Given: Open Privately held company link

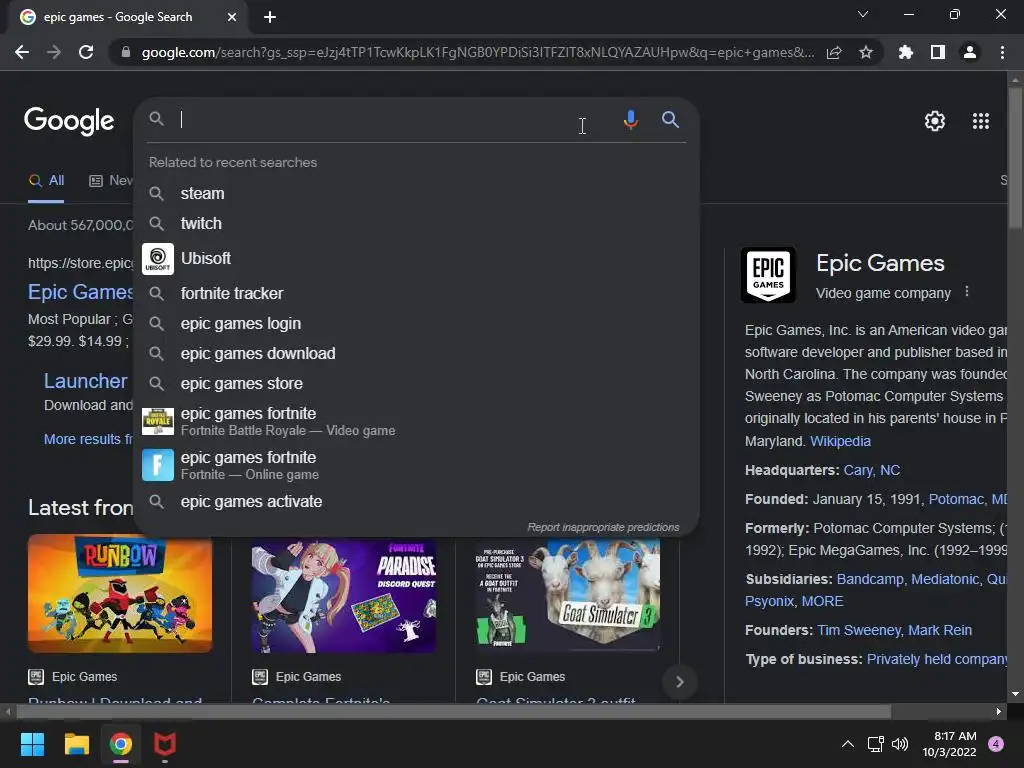Looking at the screenshot, I should click(936, 660).
